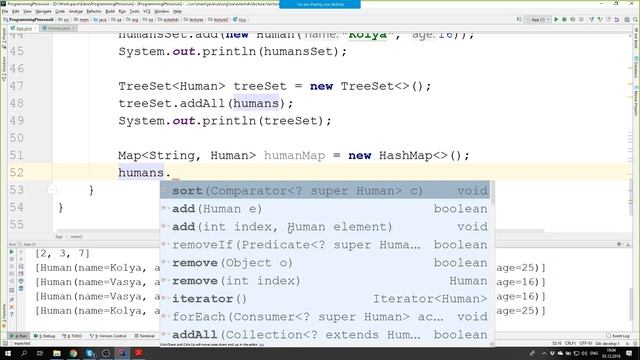
Task: Open the Code menu
Action: (x=60, y=11)
